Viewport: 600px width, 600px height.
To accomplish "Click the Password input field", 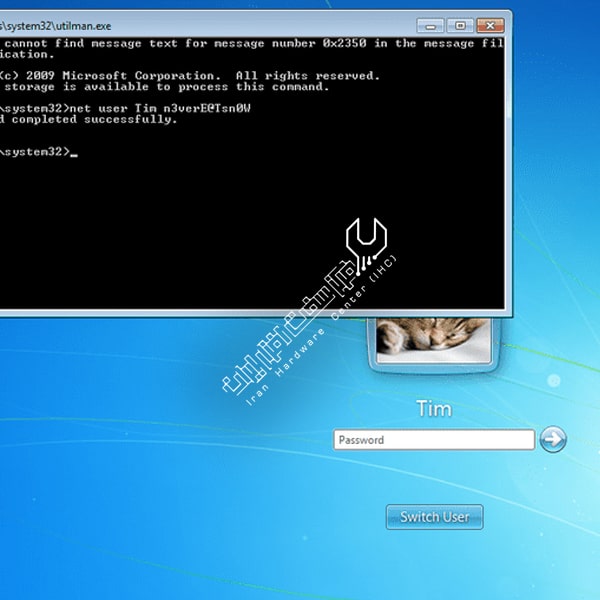I will (x=434, y=440).
